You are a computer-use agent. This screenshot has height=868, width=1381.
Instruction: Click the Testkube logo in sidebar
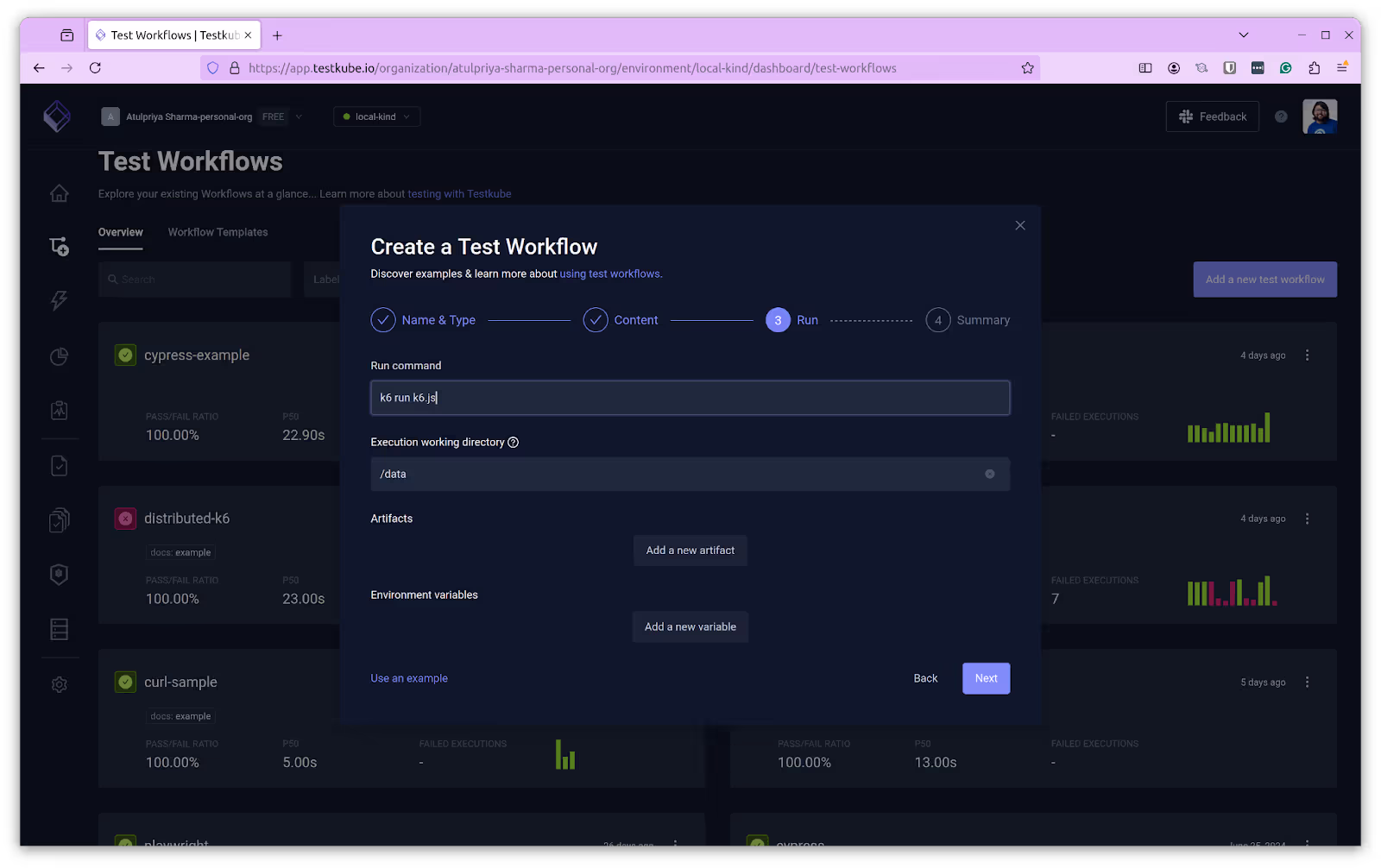tap(57, 116)
